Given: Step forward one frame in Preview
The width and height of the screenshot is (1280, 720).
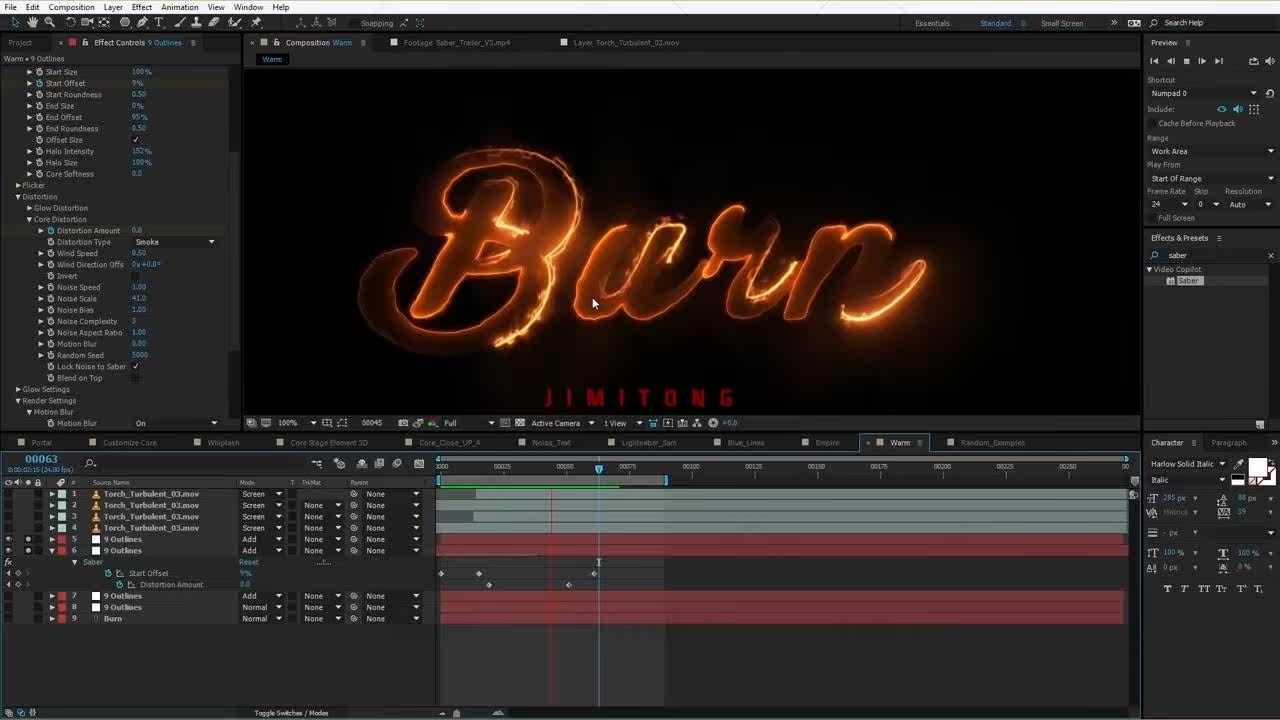Looking at the screenshot, I should click(1203, 61).
